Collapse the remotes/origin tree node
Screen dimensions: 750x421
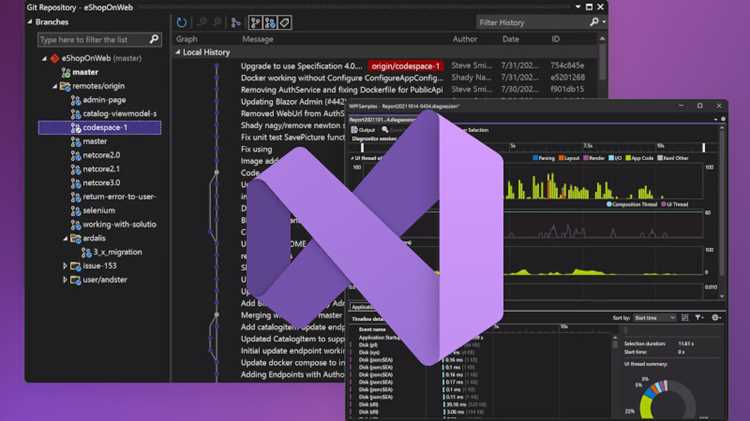point(55,86)
